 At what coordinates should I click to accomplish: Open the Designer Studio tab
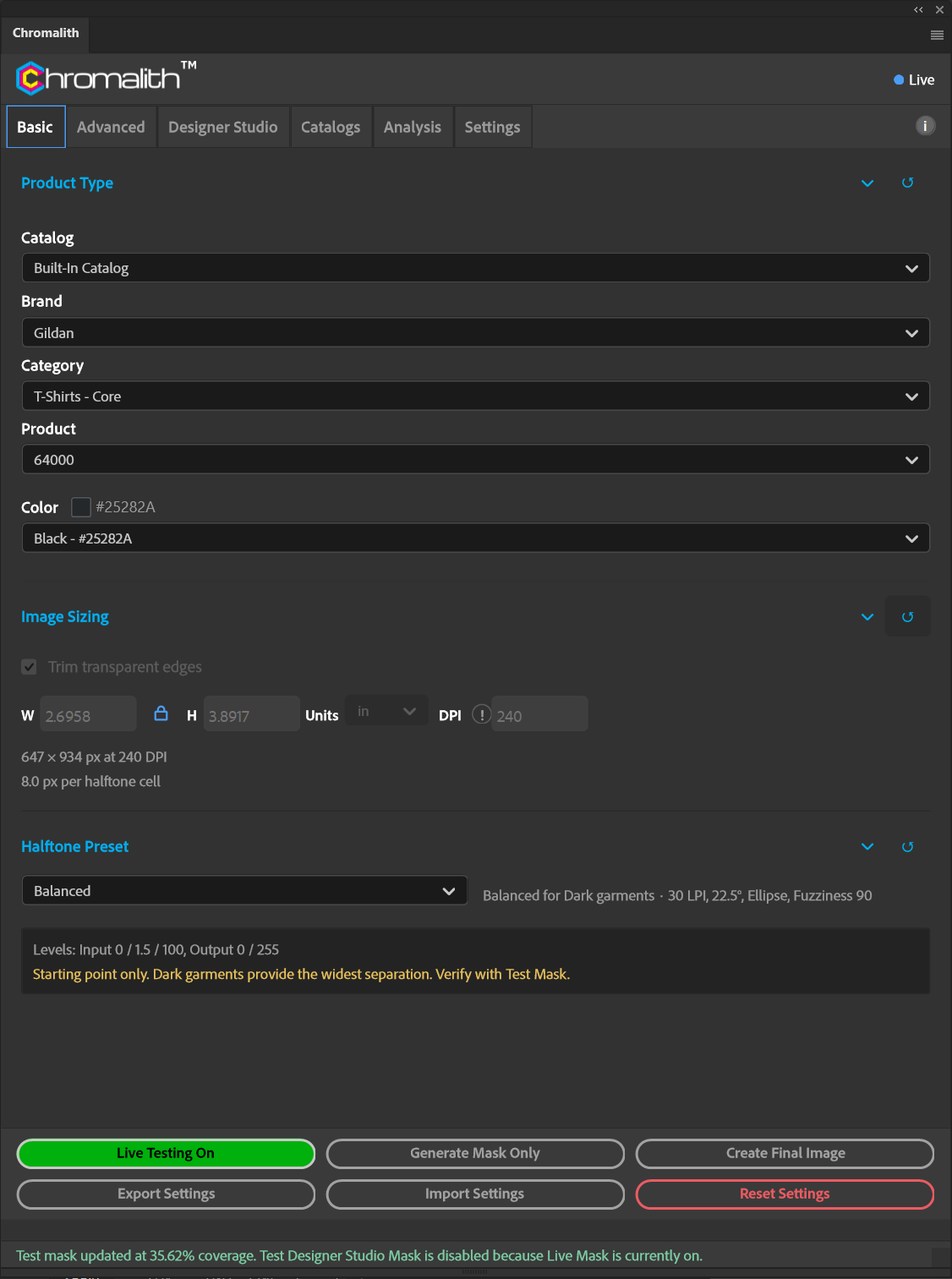coord(223,127)
